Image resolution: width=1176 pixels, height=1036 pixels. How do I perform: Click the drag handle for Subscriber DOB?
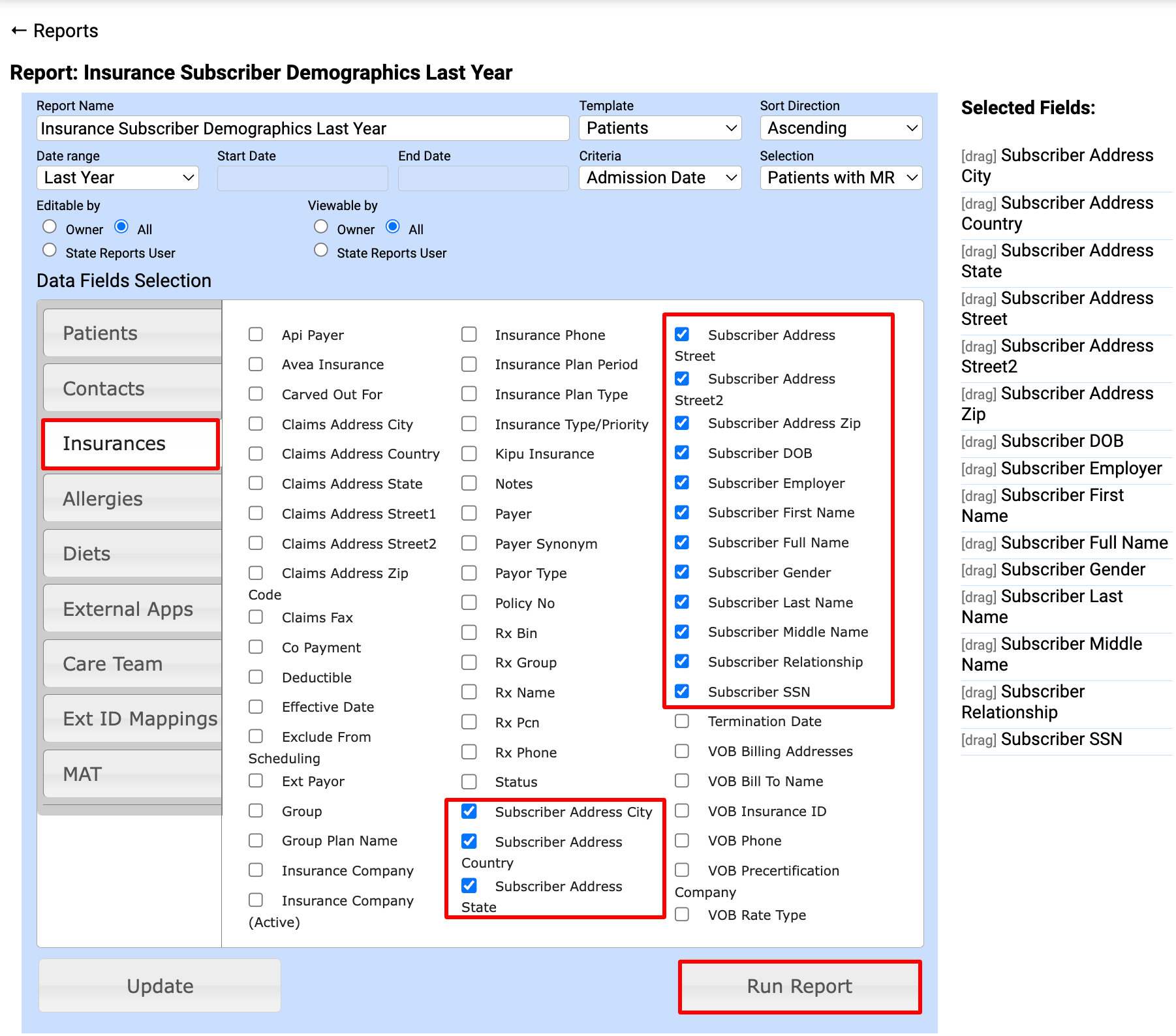pyautogui.click(x=978, y=442)
